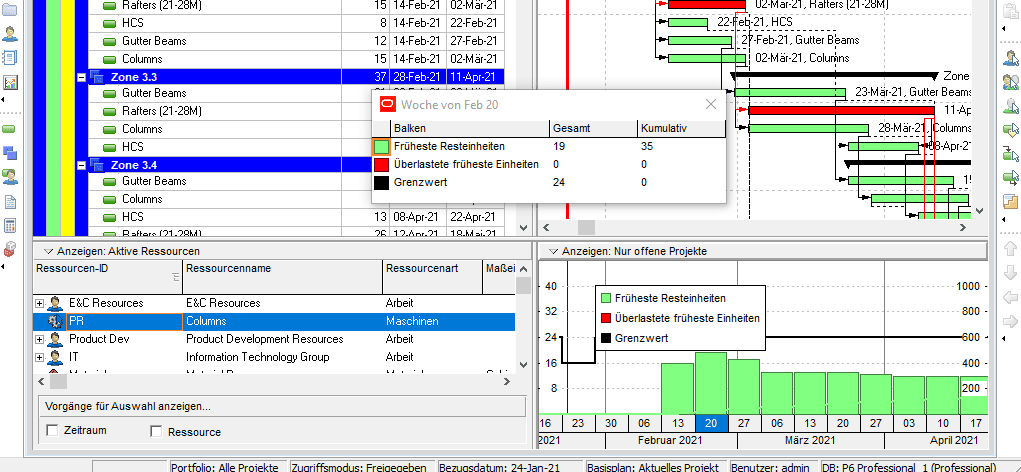Click the Assign Resources icon in right toolbar
The width and height of the screenshot is (1021, 472).
(1011, 58)
